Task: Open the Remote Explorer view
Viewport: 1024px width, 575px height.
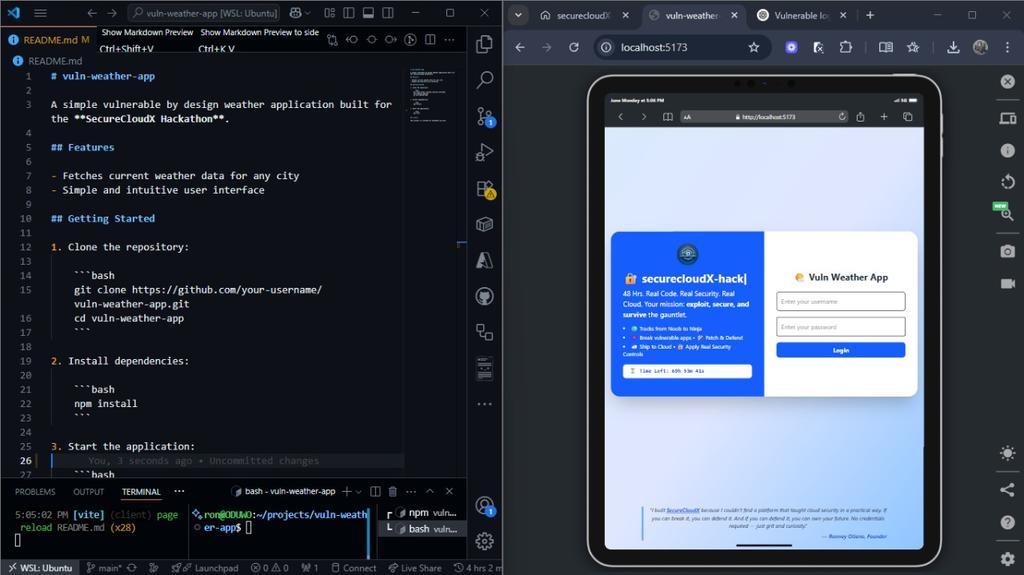Action: coord(484,333)
